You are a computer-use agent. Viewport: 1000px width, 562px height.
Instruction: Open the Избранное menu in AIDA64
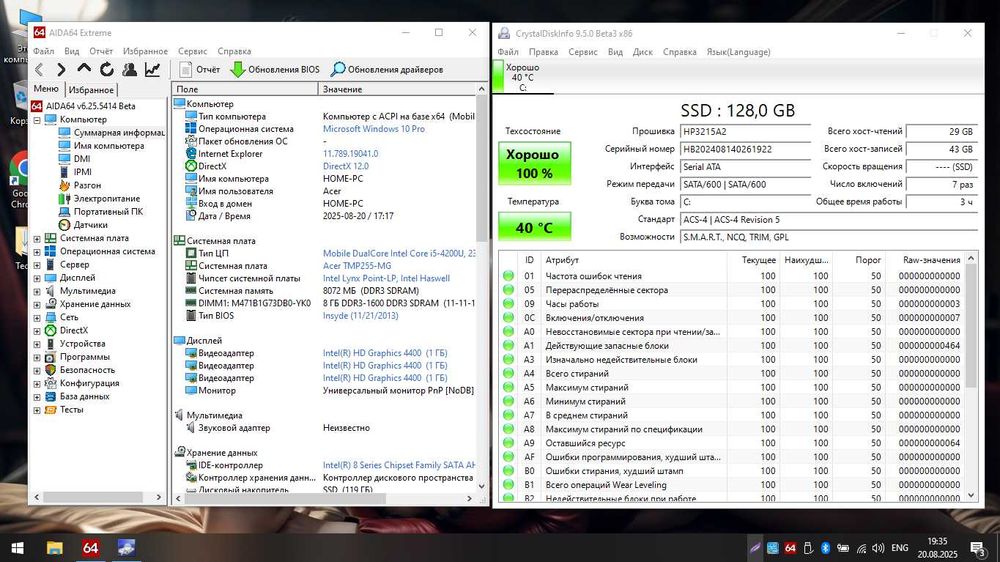(145, 51)
